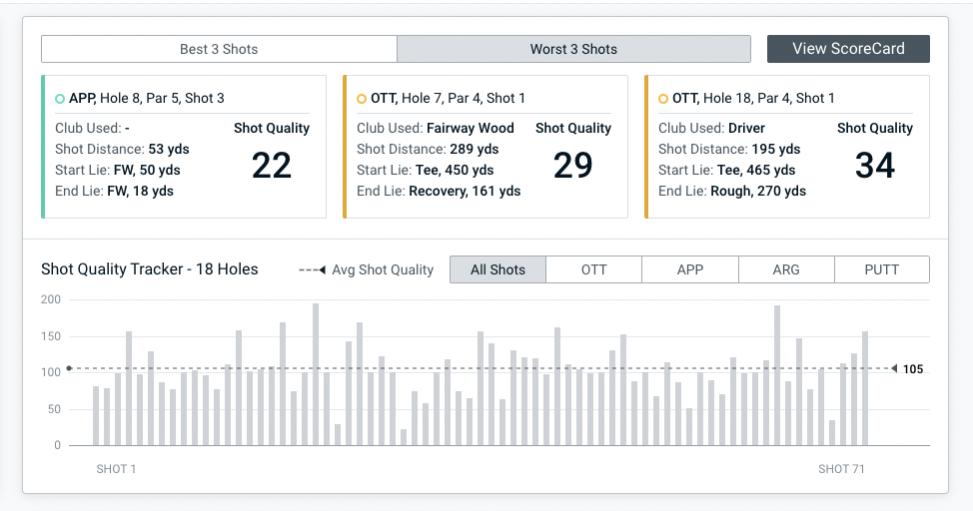The height and width of the screenshot is (511, 973).
Task: Select the shot quality 22 card
Action: tap(184, 146)
